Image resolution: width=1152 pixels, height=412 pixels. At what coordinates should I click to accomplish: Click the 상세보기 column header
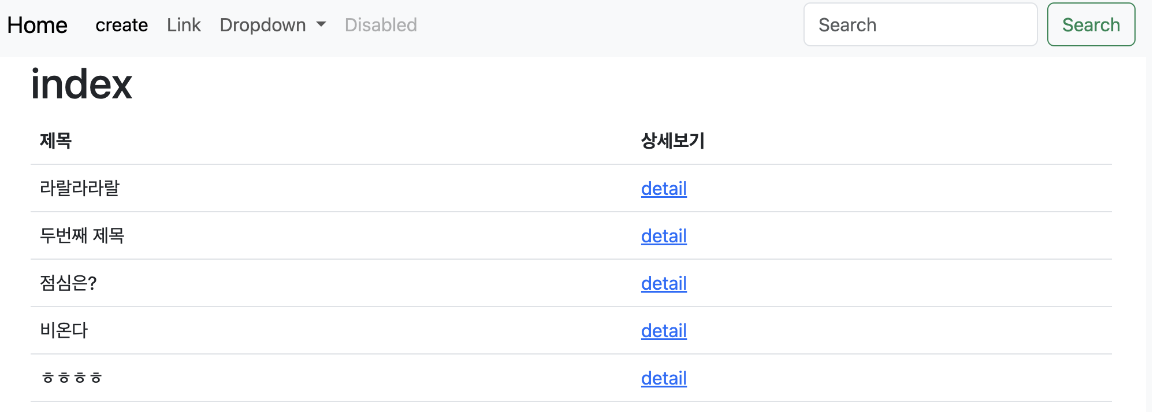pos(673,141)
